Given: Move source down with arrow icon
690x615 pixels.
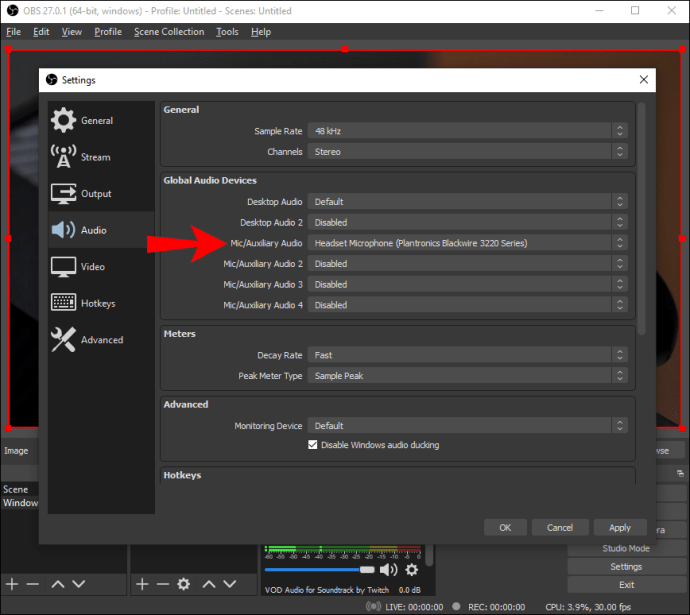Looking at the screenshot, I should coord(230,584).
